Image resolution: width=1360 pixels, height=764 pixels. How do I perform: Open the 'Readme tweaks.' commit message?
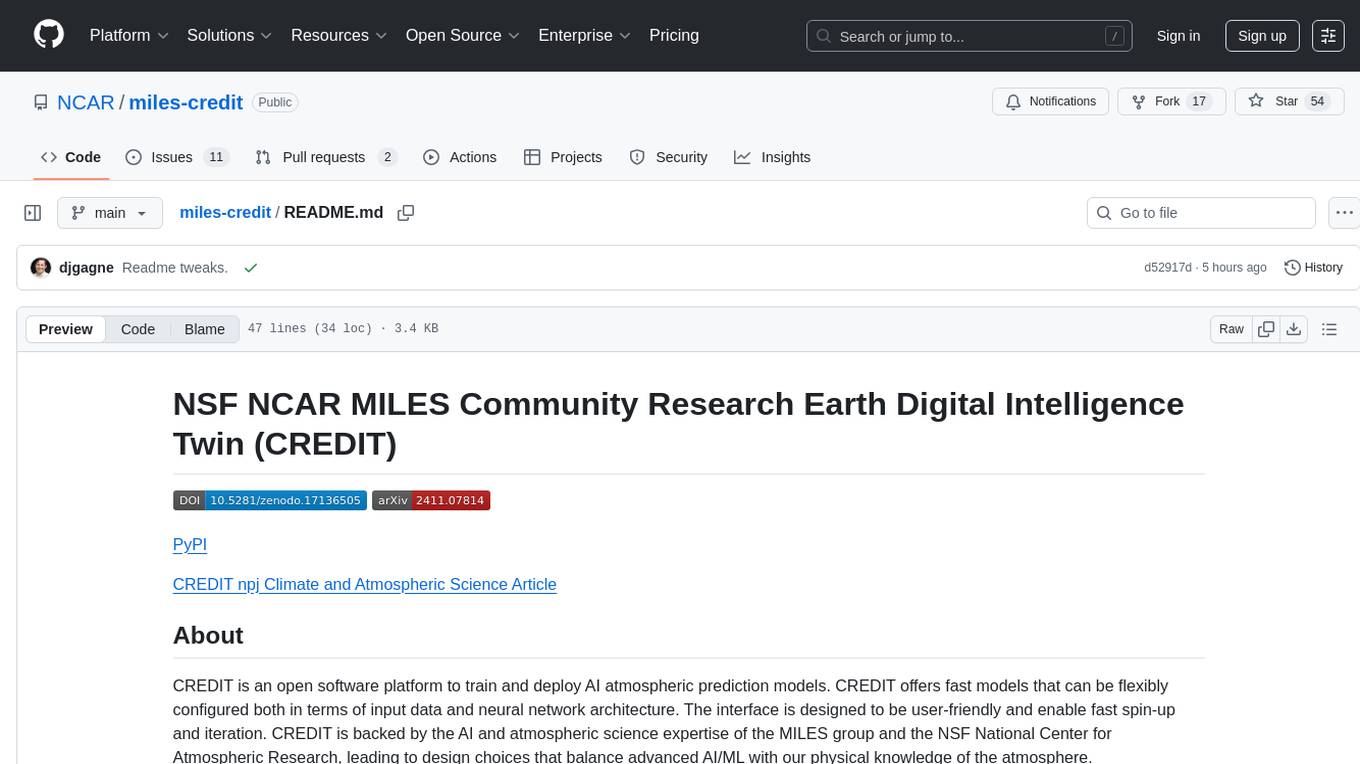click(175, 268)
